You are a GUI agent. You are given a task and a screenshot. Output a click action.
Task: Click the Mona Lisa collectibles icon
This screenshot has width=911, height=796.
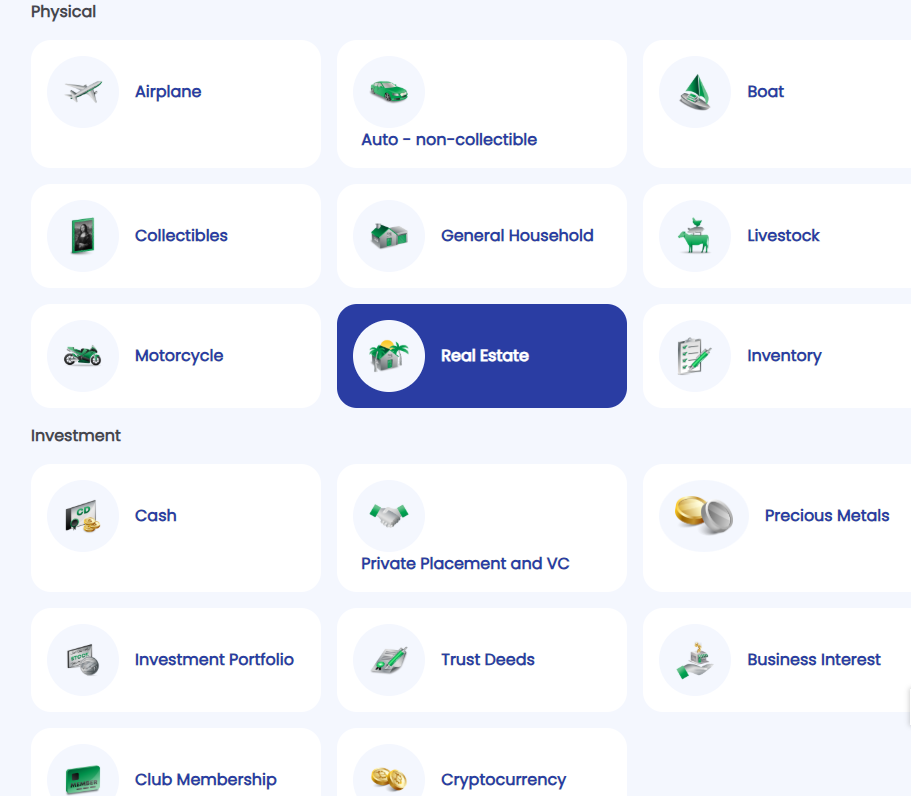(83, 236)
